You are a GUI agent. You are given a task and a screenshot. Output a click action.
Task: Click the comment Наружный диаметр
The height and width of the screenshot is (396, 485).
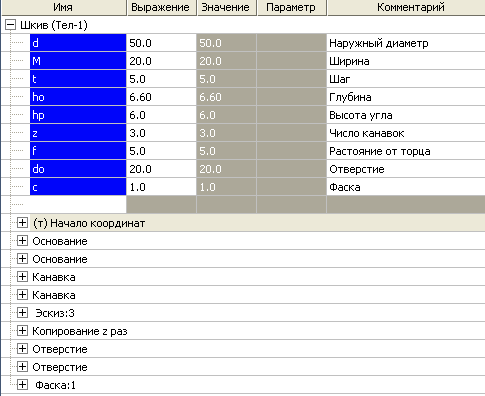[379, 43]
